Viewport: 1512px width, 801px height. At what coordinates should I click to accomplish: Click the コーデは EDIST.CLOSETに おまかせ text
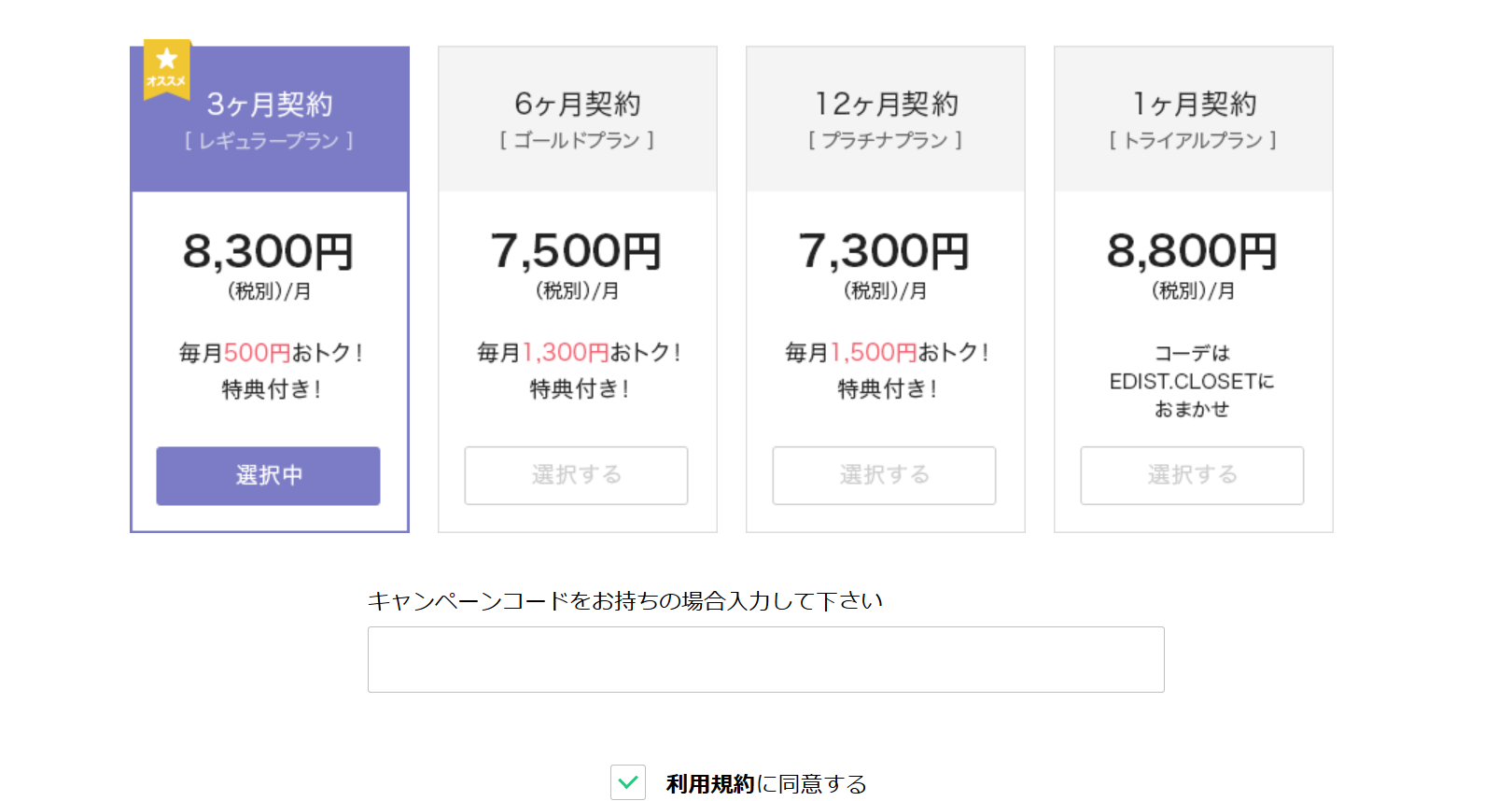click(1192, 381)
